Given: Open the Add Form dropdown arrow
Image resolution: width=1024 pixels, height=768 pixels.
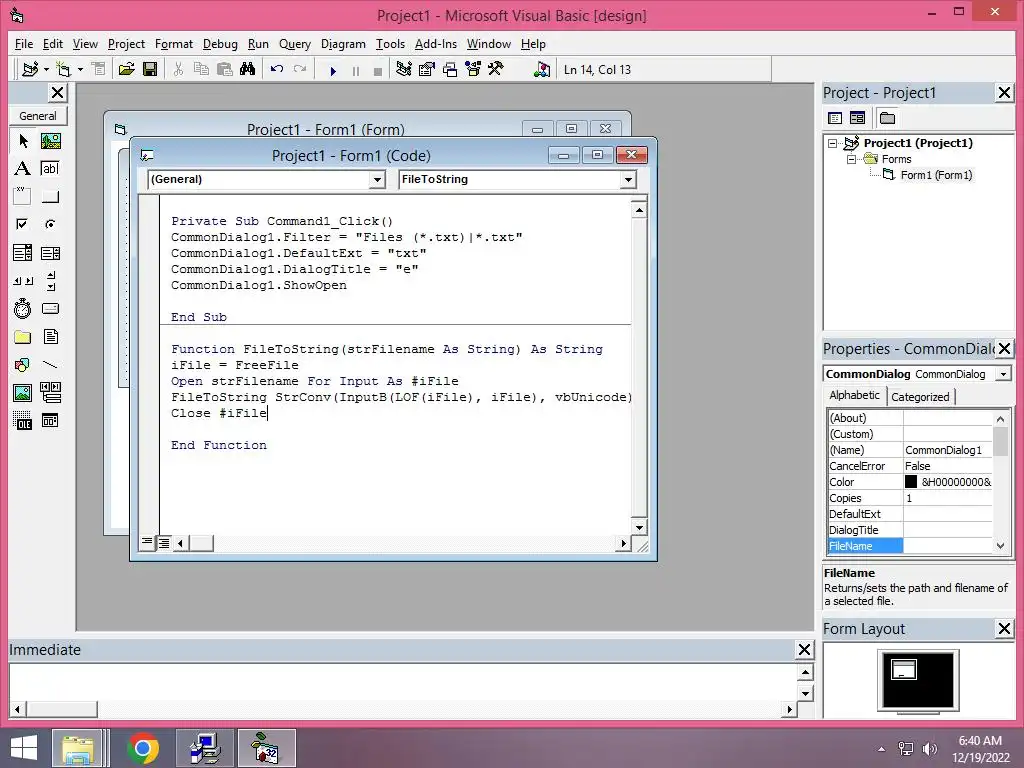Looking at the screenshot, I should click(80, 69).
